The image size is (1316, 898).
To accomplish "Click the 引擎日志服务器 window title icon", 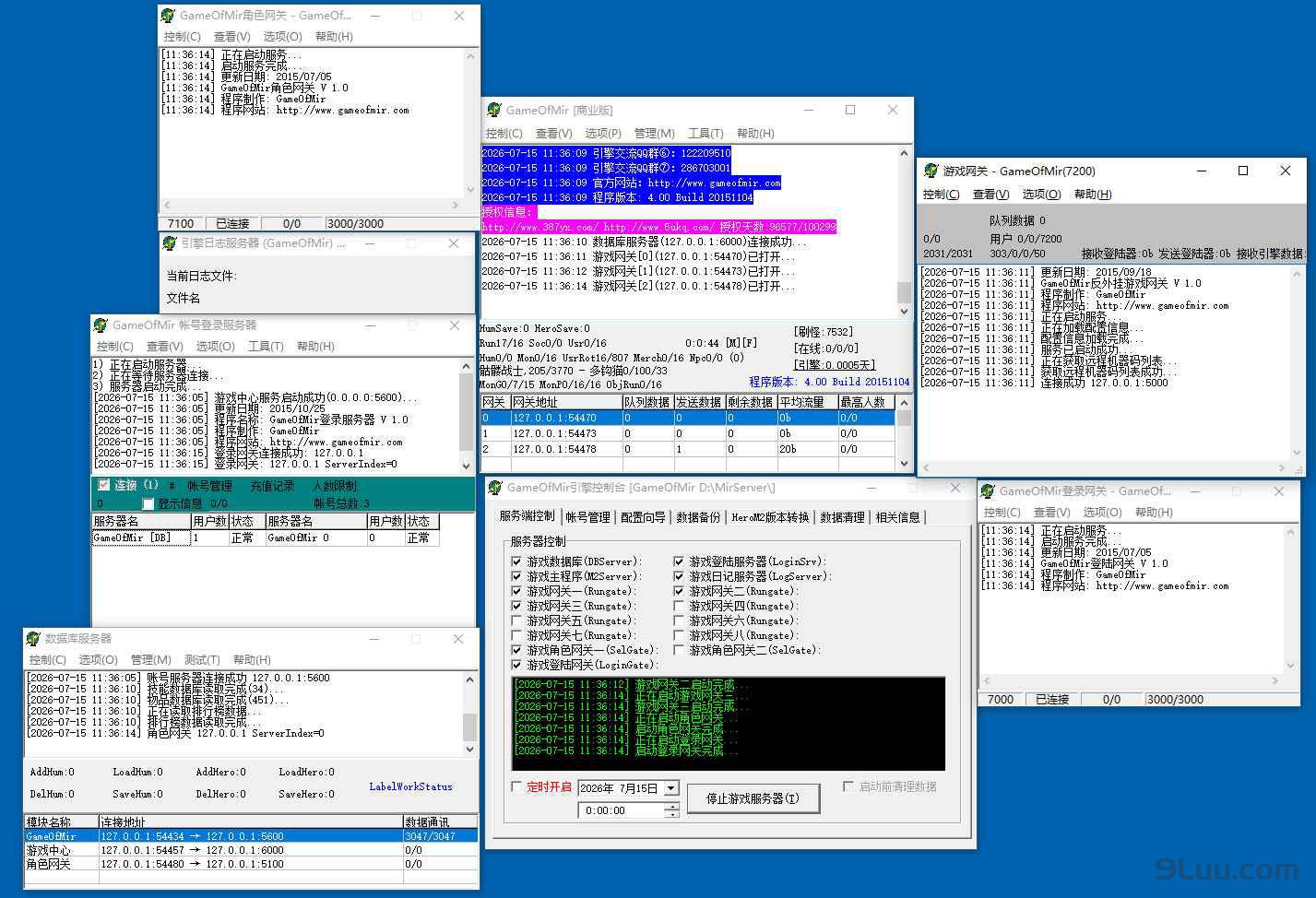I will click(x=170, y=243).
